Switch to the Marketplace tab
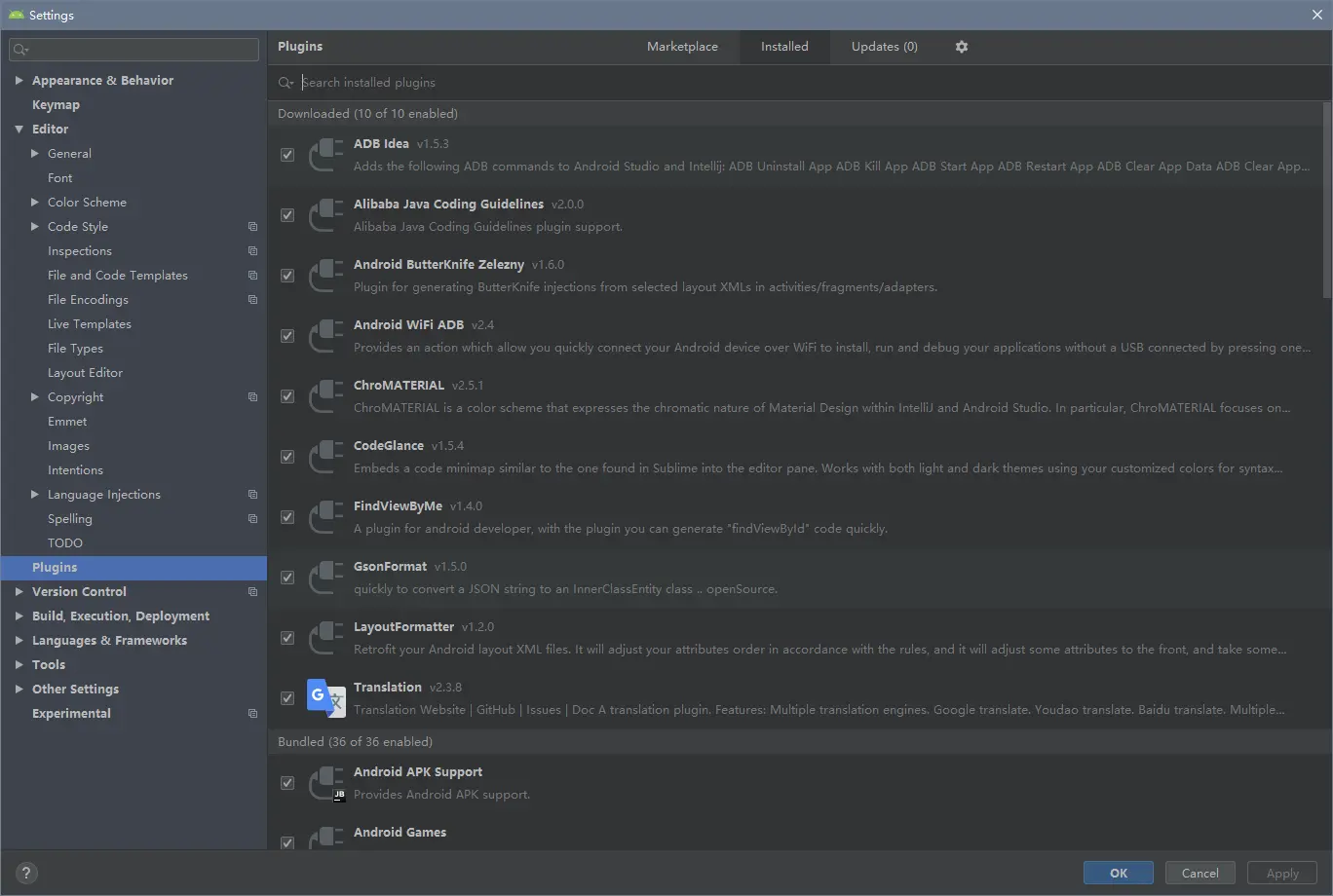 (x=682, y=47)
